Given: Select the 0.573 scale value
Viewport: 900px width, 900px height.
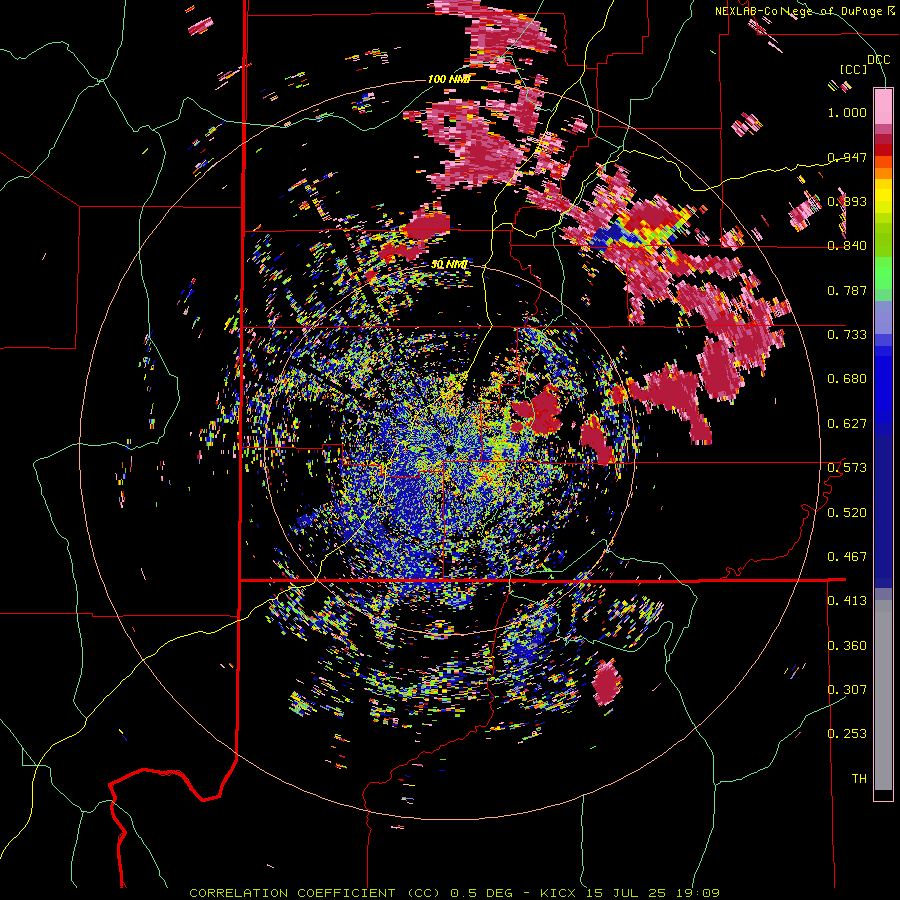Looking at the screenshot, I should point(847,468).
